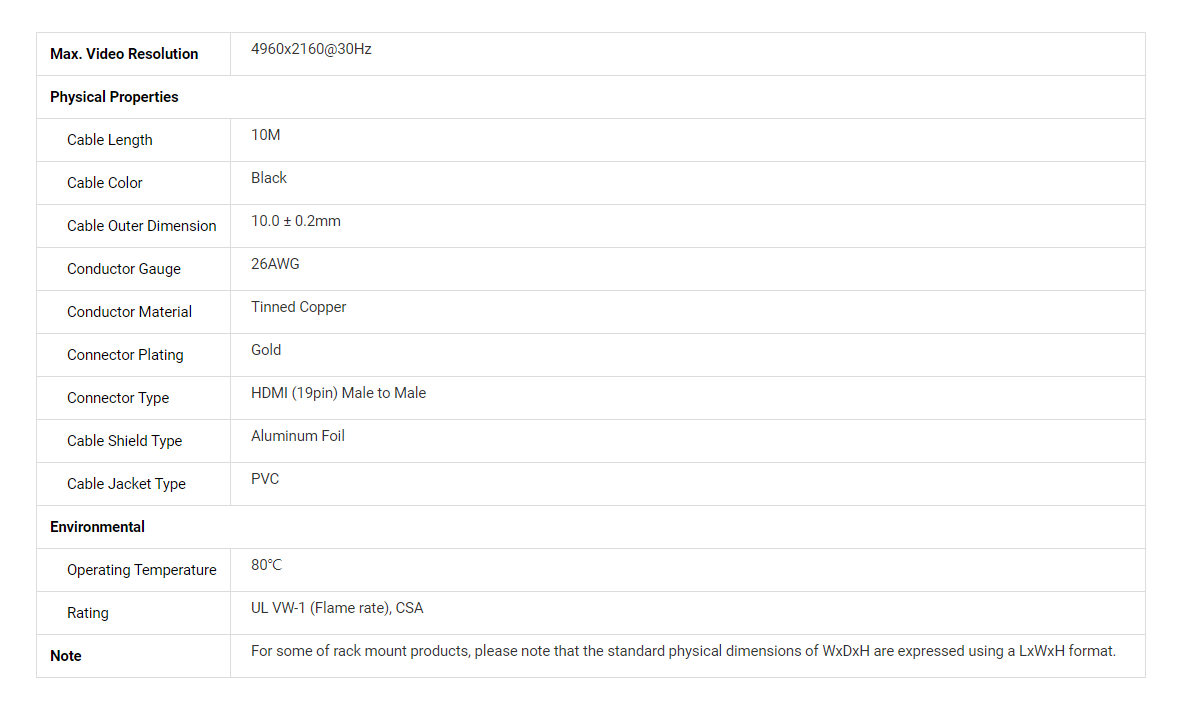Click the Black cable color value

(269, 178)
